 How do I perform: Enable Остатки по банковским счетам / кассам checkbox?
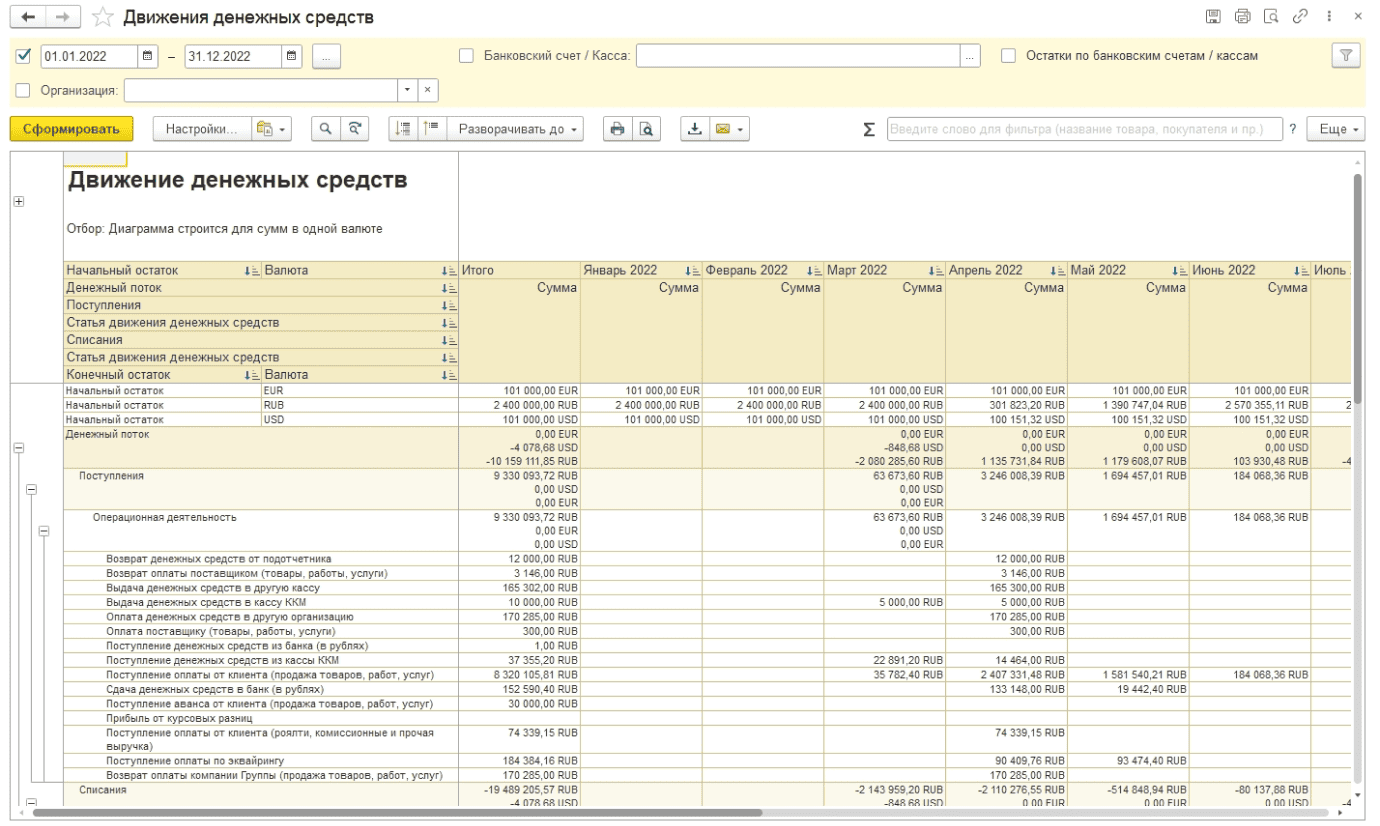click(x=1008, y=56)
